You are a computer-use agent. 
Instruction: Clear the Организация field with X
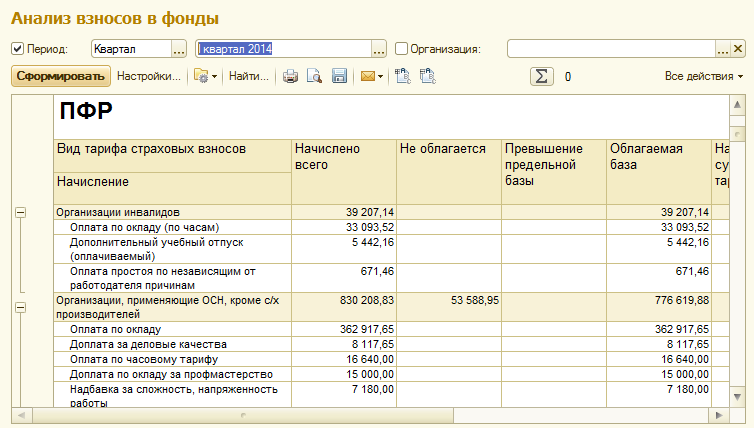[737, 48]
